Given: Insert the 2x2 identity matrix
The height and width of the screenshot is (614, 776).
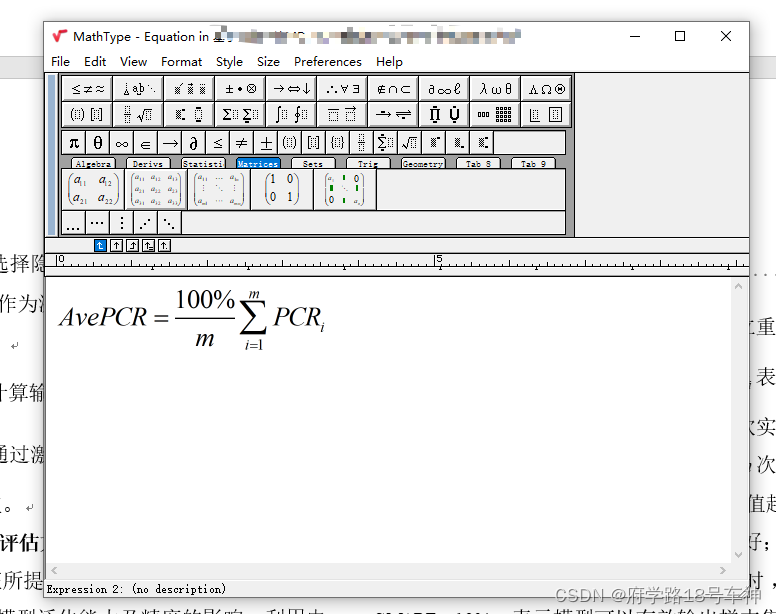Looking at the screenshot, I should tap(282, 189).
